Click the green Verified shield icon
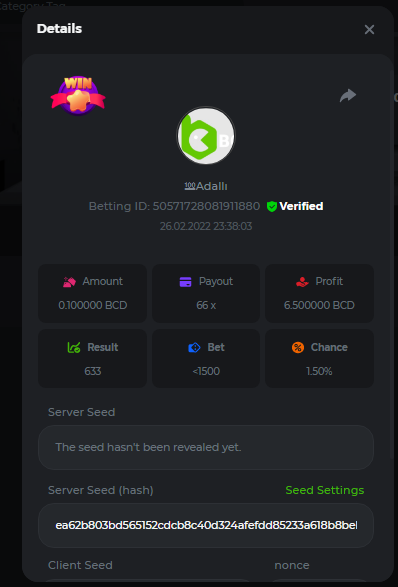398x587 pixels. pyautogui.click(x=272, y=206)
